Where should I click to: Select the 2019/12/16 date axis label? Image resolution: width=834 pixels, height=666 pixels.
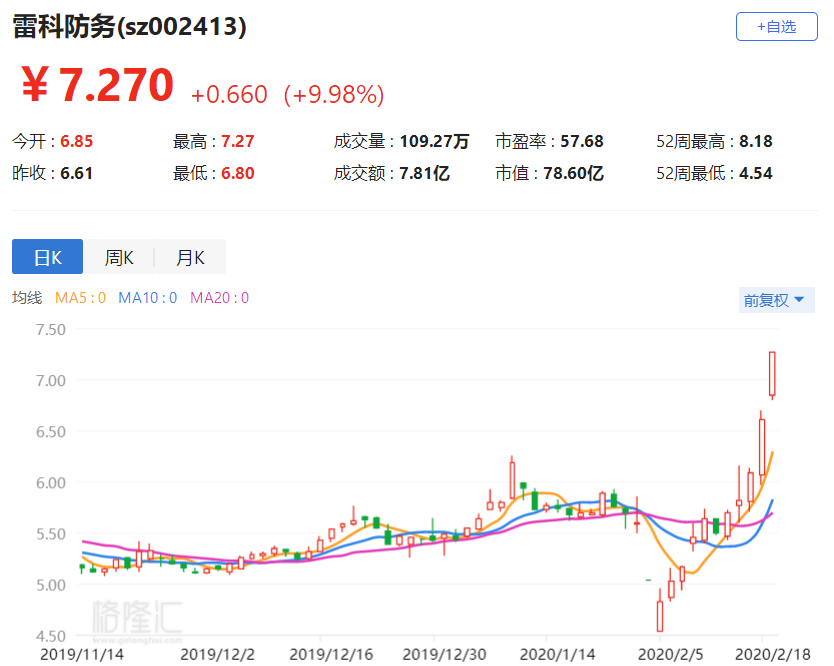click(331, 654)
